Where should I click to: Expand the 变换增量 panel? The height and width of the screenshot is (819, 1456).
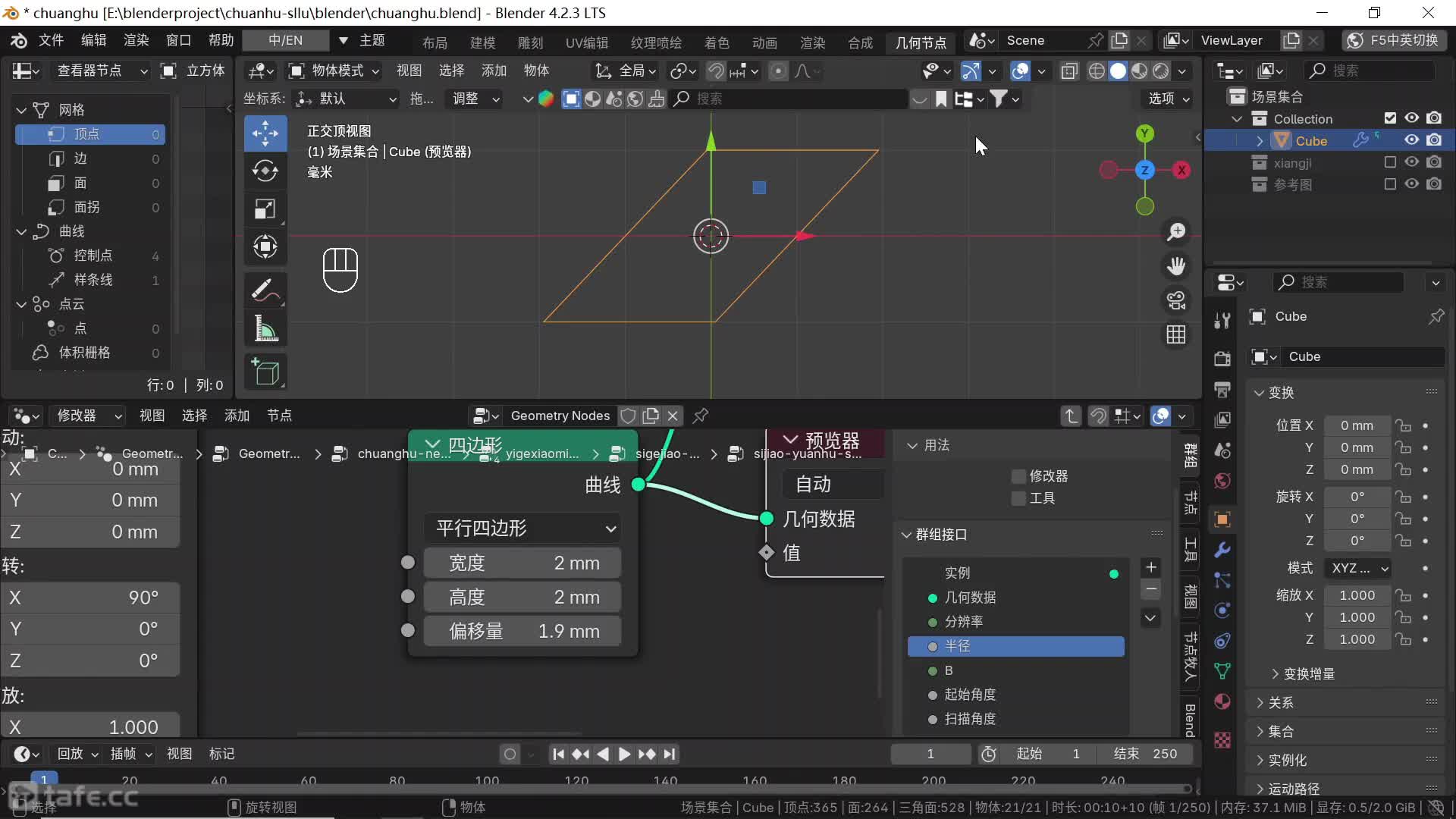pos(1308,673)
